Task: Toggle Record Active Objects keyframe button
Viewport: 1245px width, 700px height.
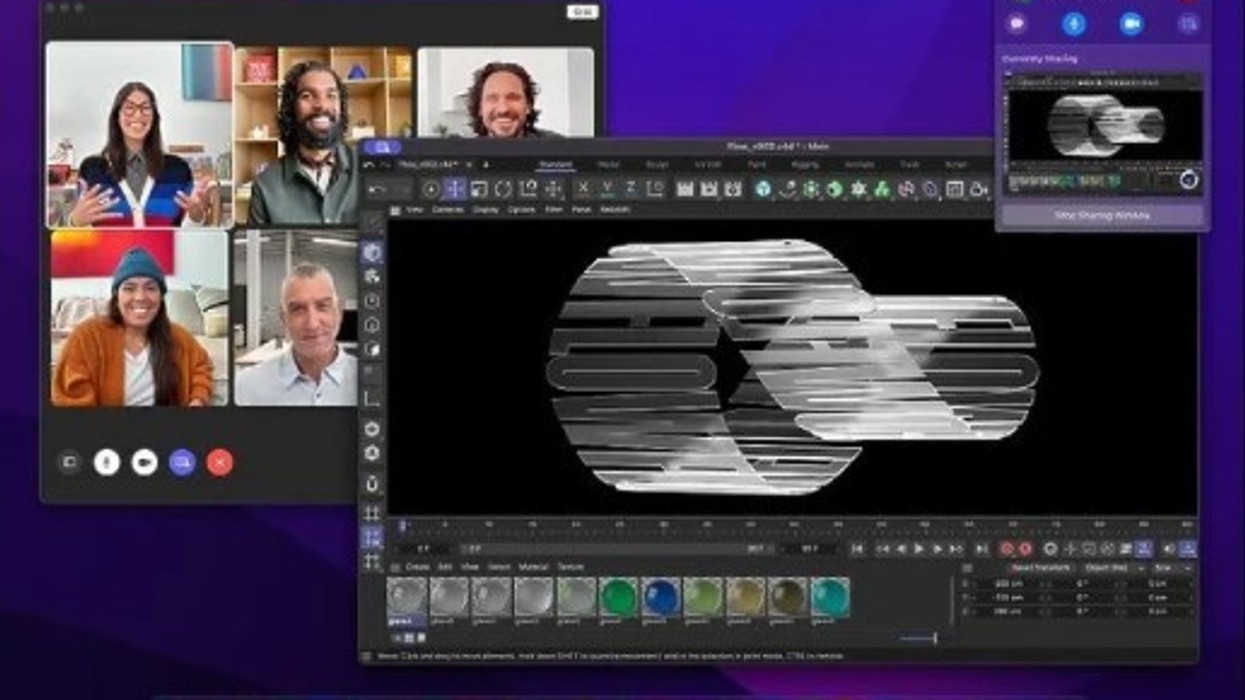Action: click(1007, 549)
